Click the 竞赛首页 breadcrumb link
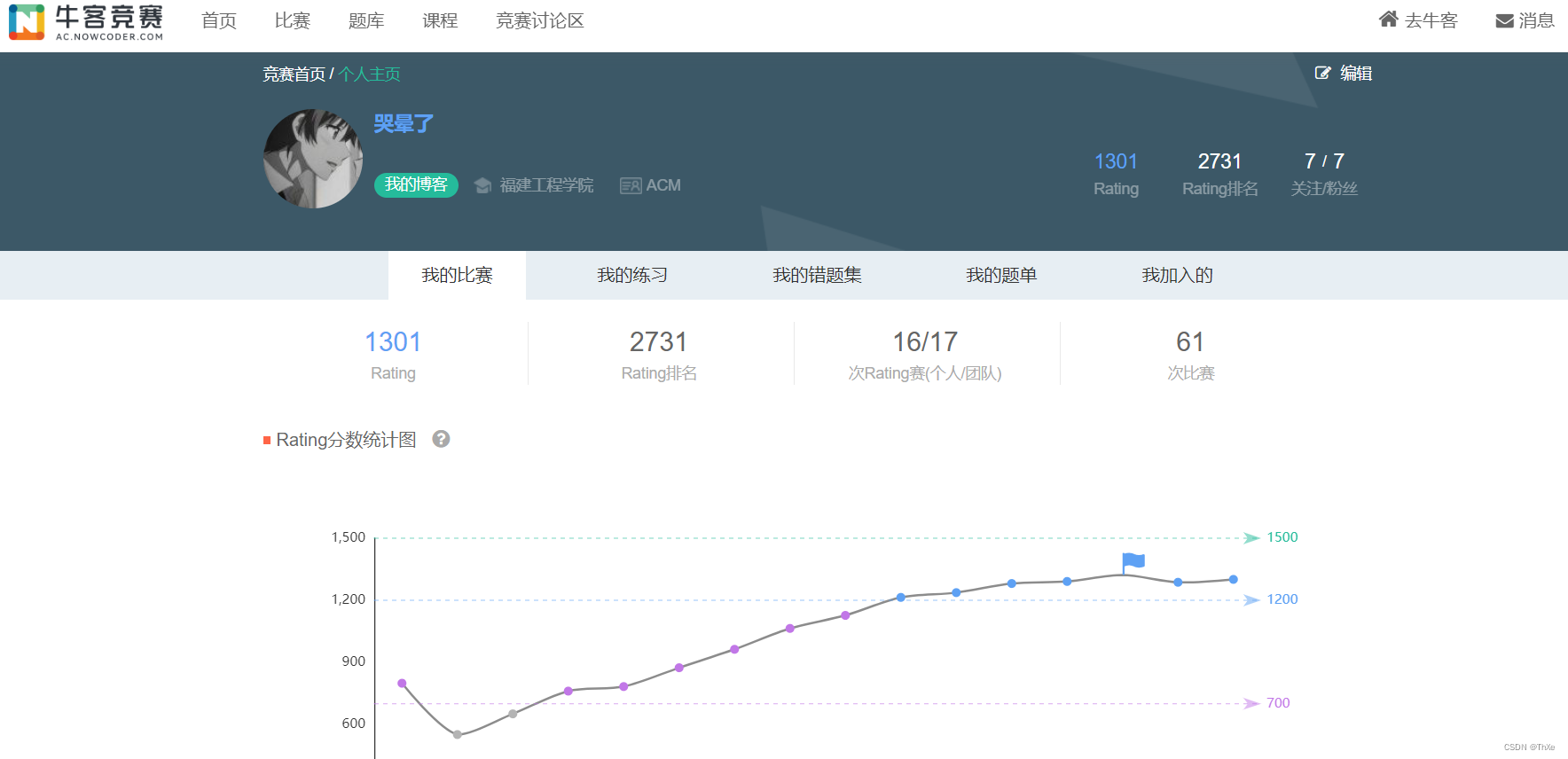Viewport: 1568px width, 759px height. [294, 74]
